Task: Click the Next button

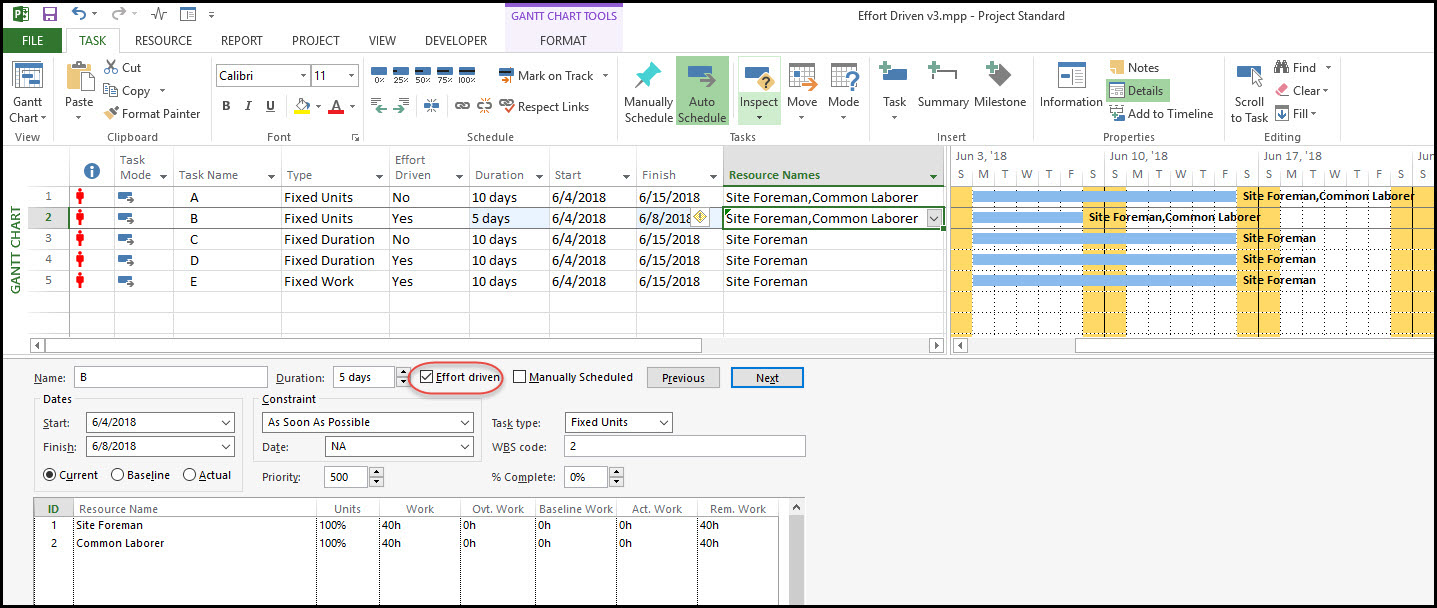Action: tap(767, 378)
